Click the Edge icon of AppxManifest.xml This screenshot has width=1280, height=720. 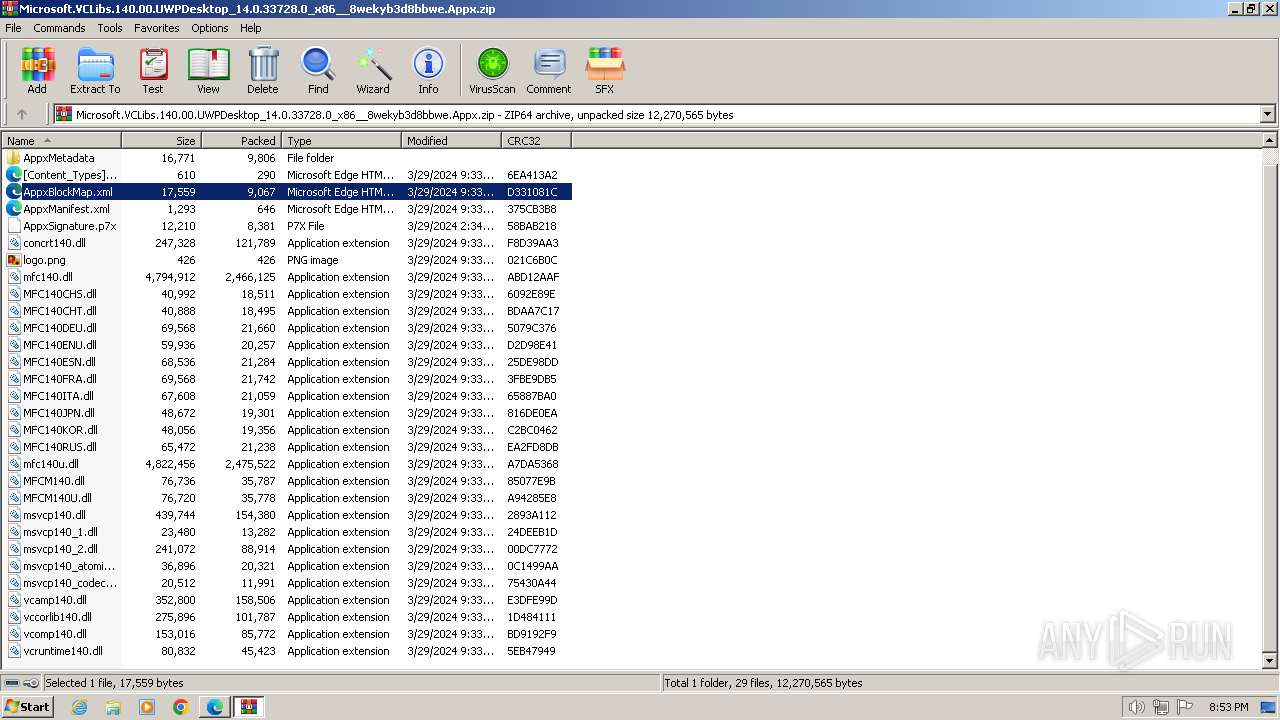click(14, 209)
